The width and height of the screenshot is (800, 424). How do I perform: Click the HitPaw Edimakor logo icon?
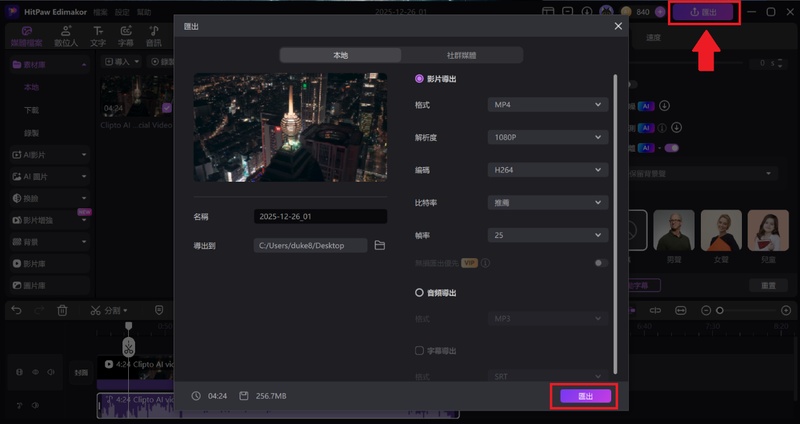point(12,12)
